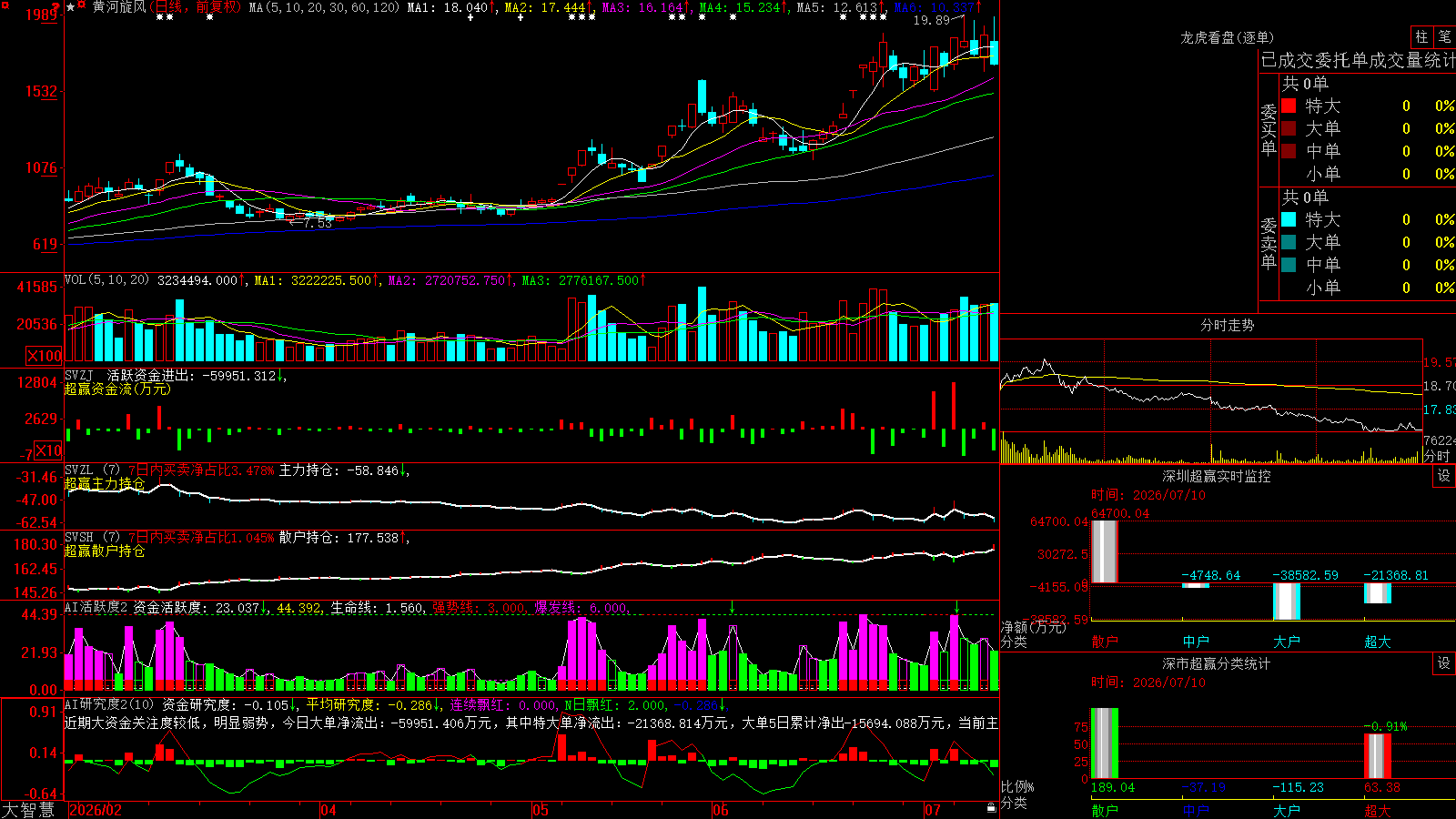Click the 04 month marker on the timeline
The height and width of the screenshot is (819, 1456).
(329, 810)
